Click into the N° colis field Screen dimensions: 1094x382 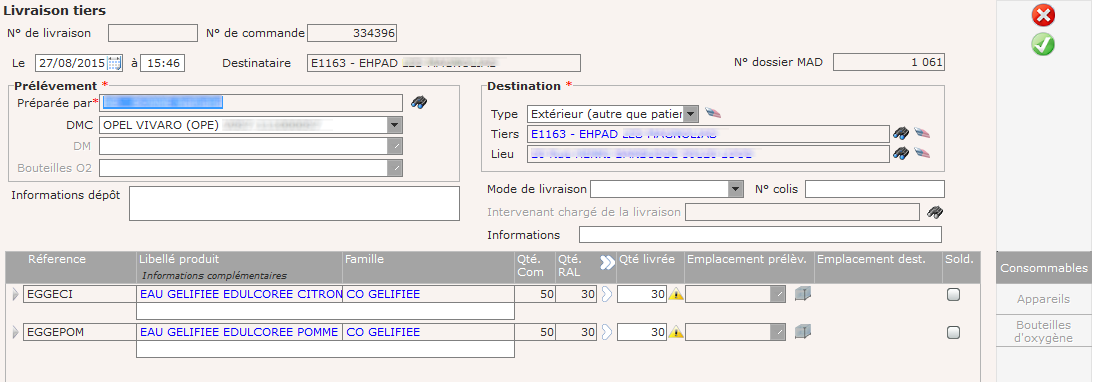875,189
